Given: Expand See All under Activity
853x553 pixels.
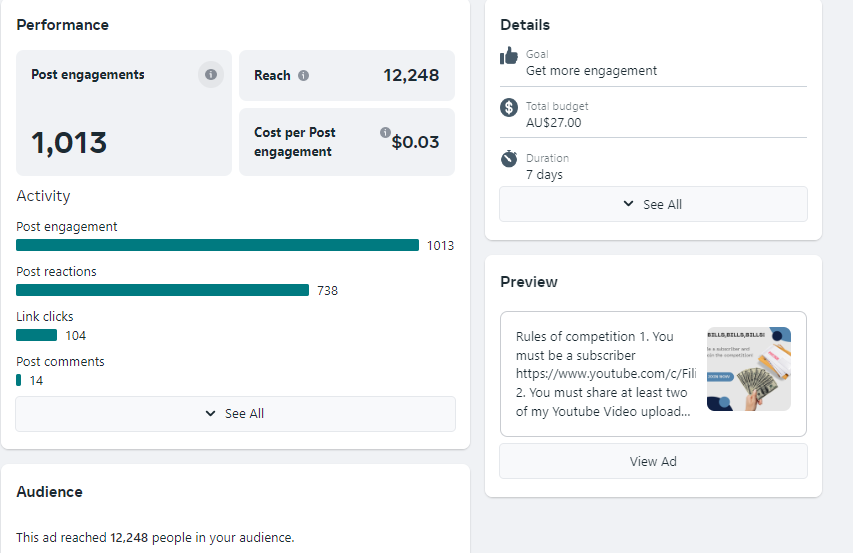Looking at the screenshot, I should tap(235, 414).
